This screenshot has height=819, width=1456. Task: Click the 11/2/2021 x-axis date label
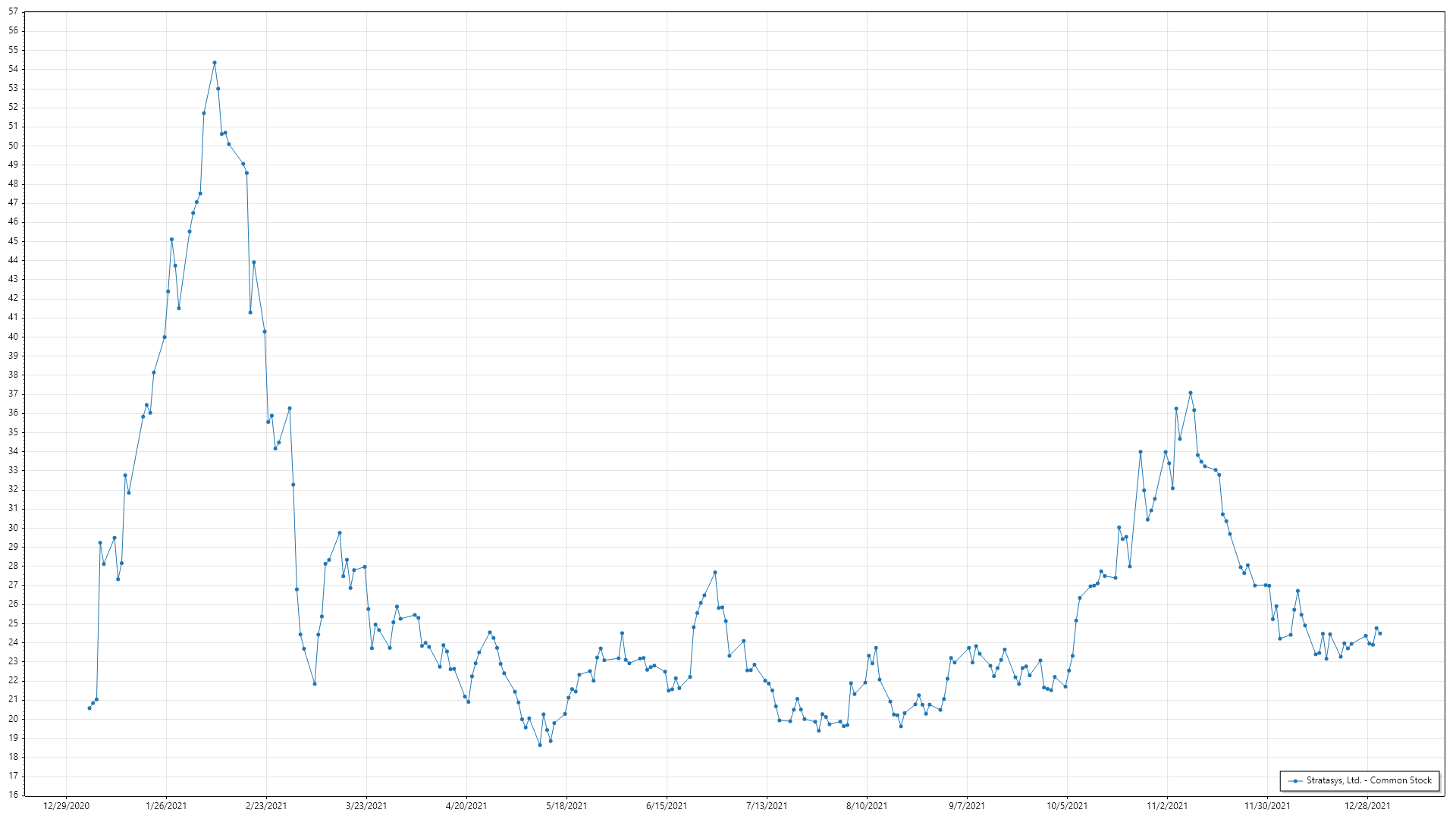coord(1167,805)
